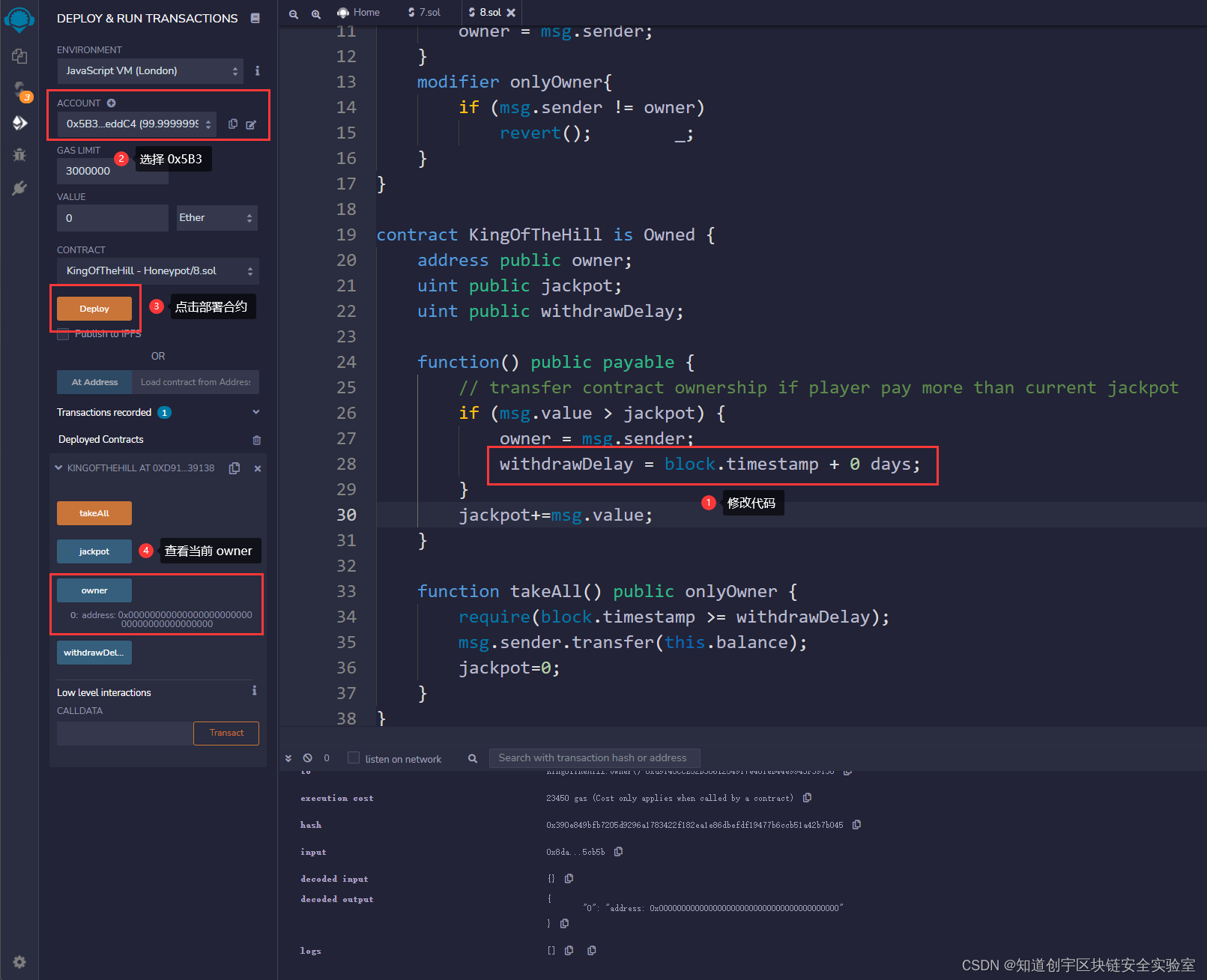Focus the CALLDATA input field
The height and width of the screenshot is (980, 1207).
125,734
